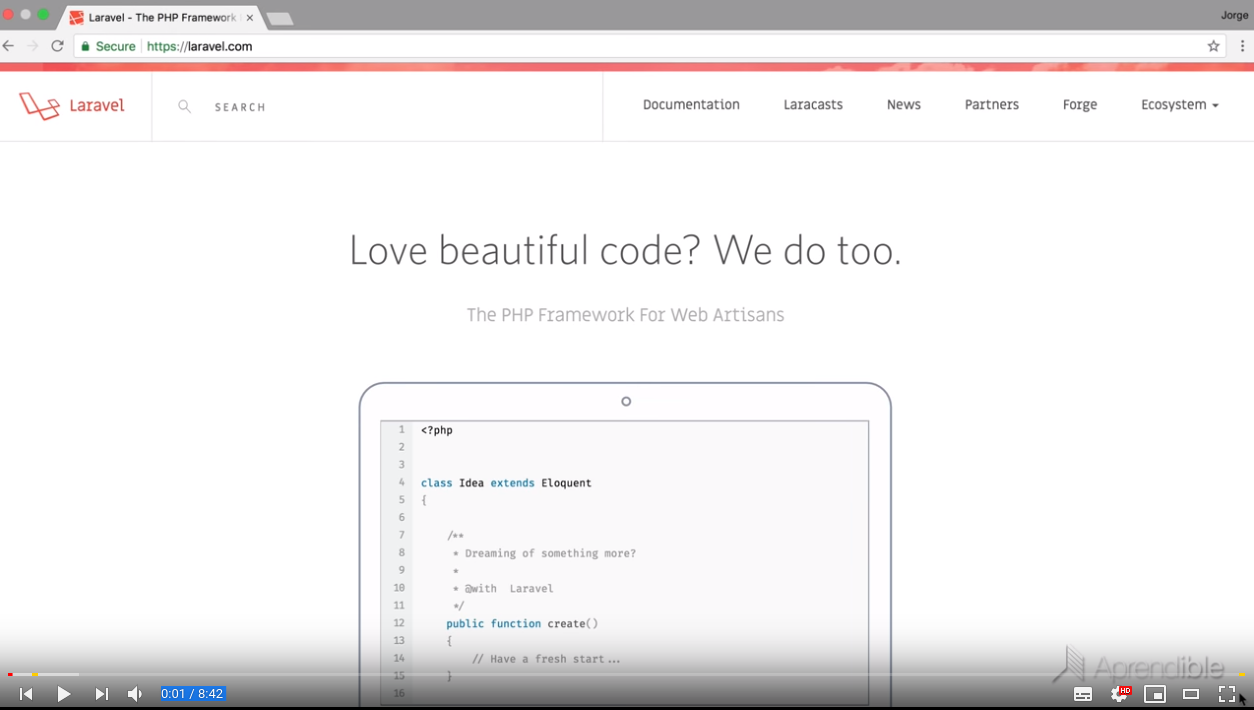Screen dimensions: 1254x710
Task: Expand the Ecosystem dropdown menu
Action: pos(1180,105)
